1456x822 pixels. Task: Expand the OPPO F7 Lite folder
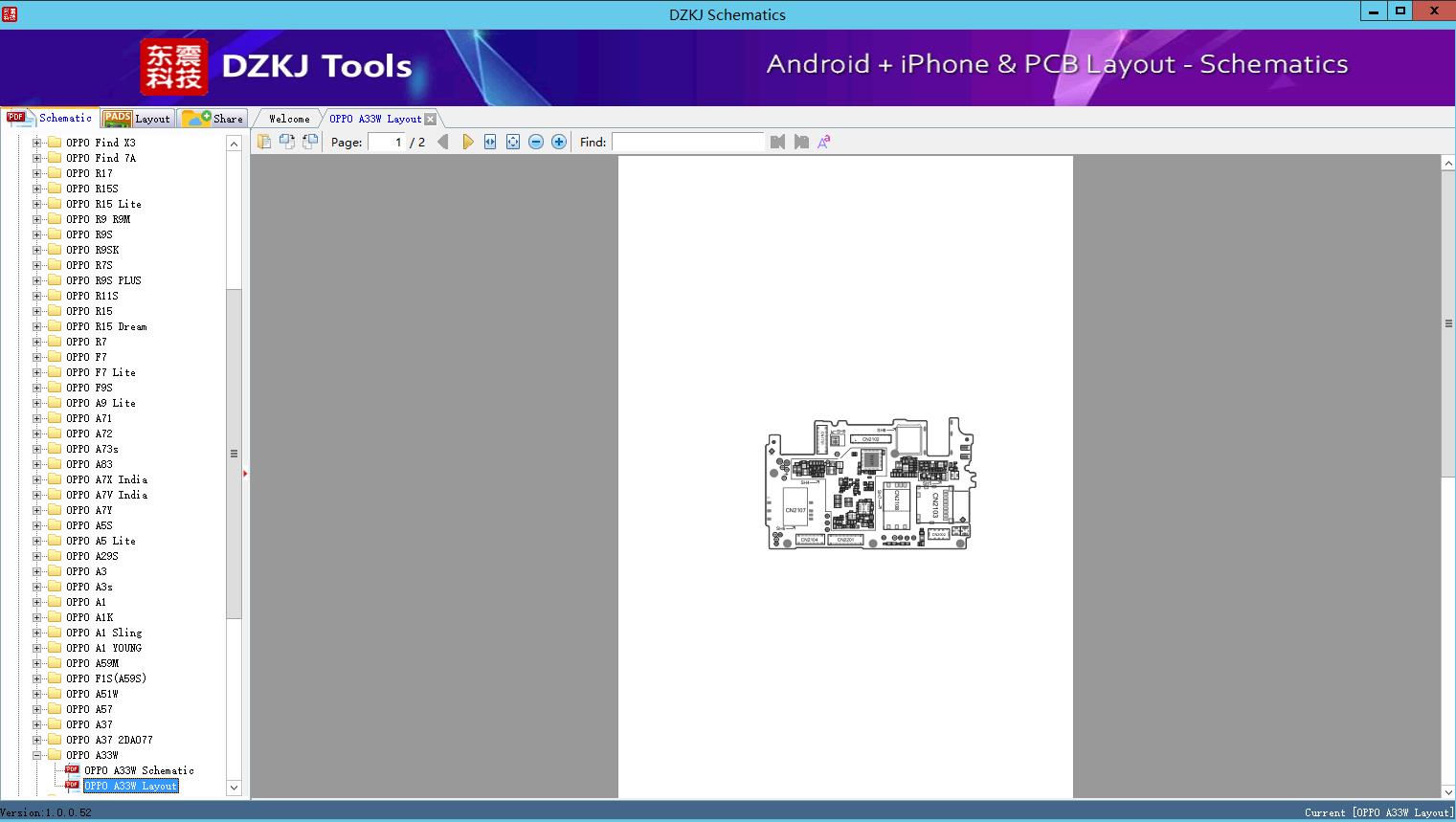(37, 372)
